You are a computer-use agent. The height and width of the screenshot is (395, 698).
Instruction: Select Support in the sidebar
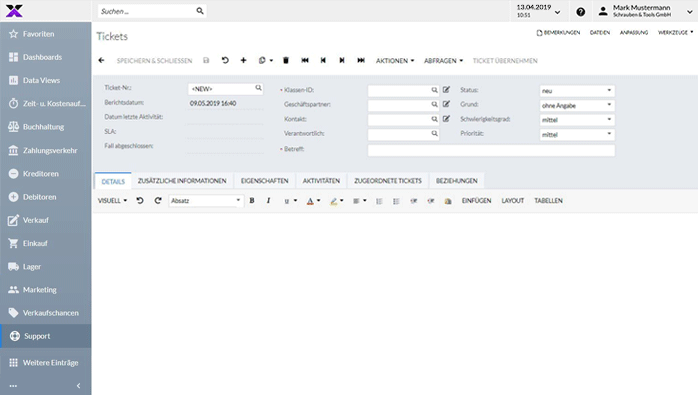pyautogui.click(x=45, y=336)
